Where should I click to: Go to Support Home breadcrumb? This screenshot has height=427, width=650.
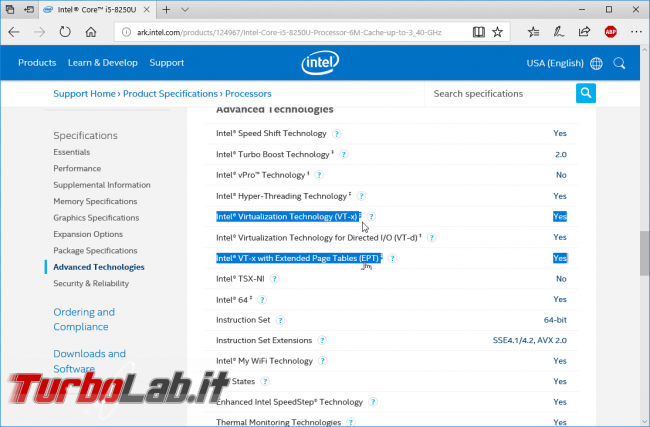point(84,94)
